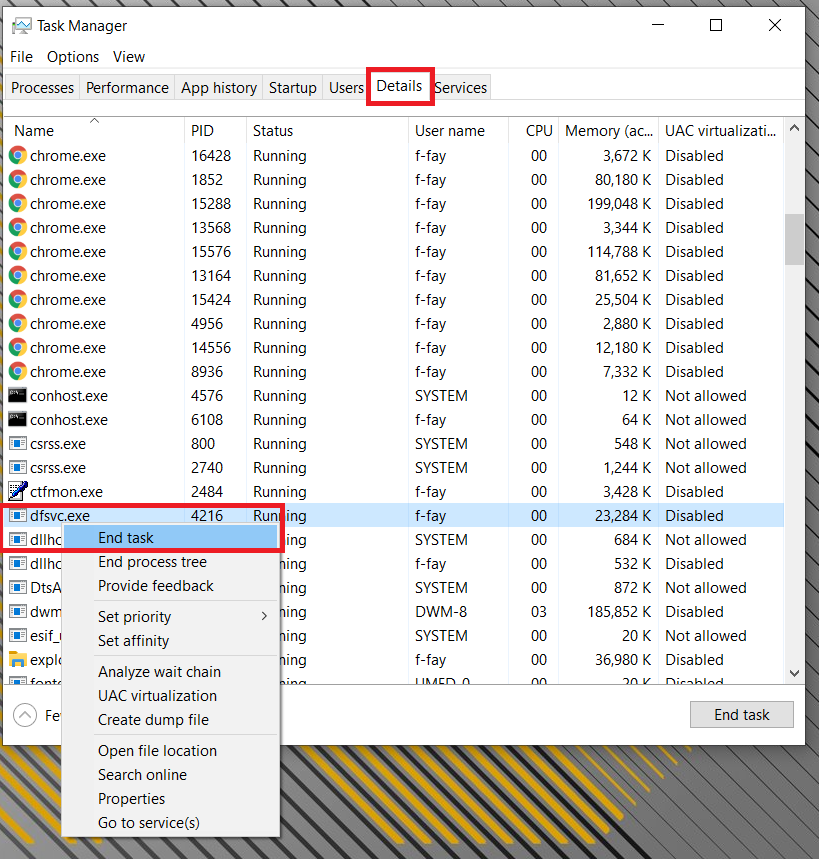Click the ctfmon.exe pen icon

click(x=17, y=492)
